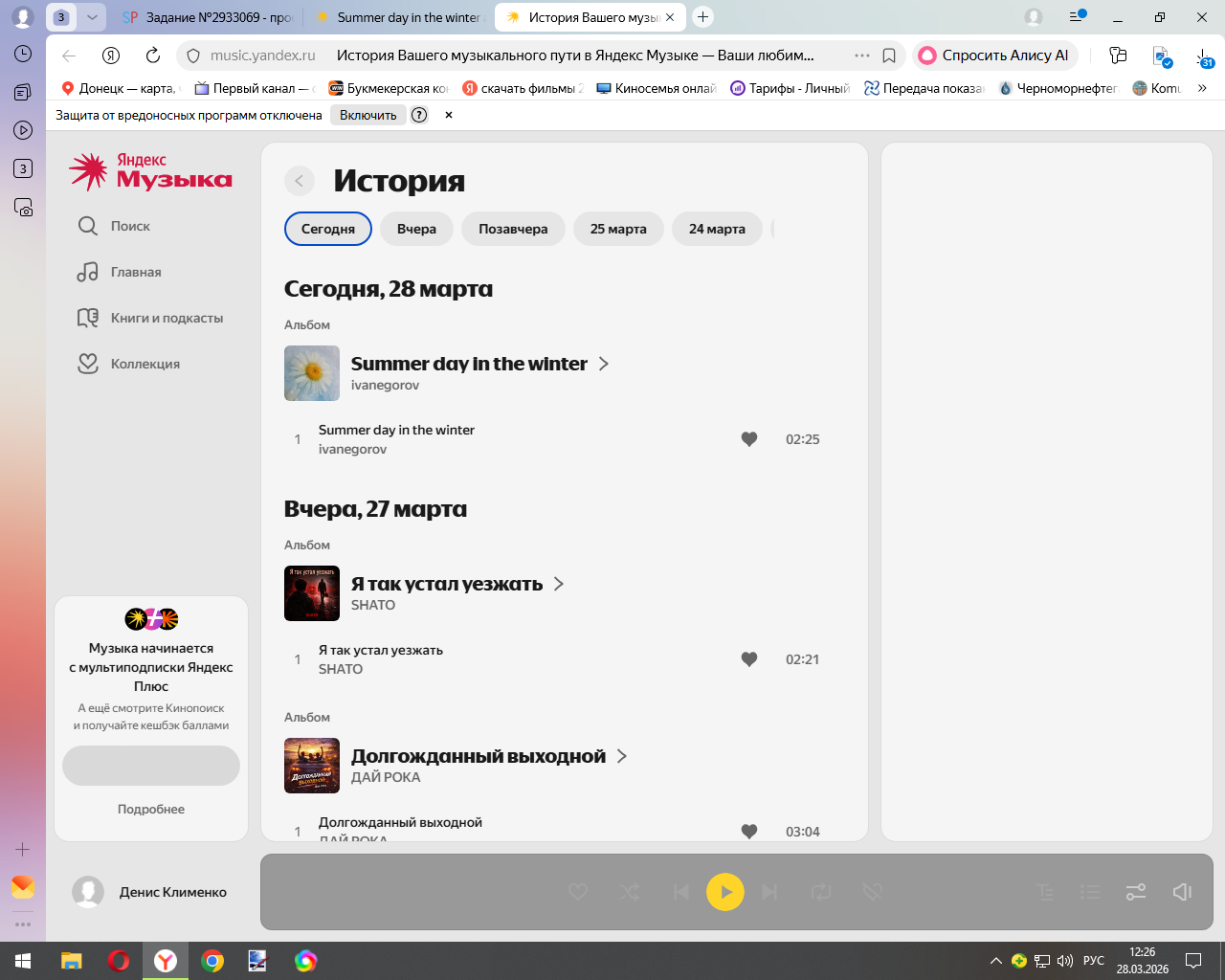Select the 25 марта history tab

pos(618,229)
